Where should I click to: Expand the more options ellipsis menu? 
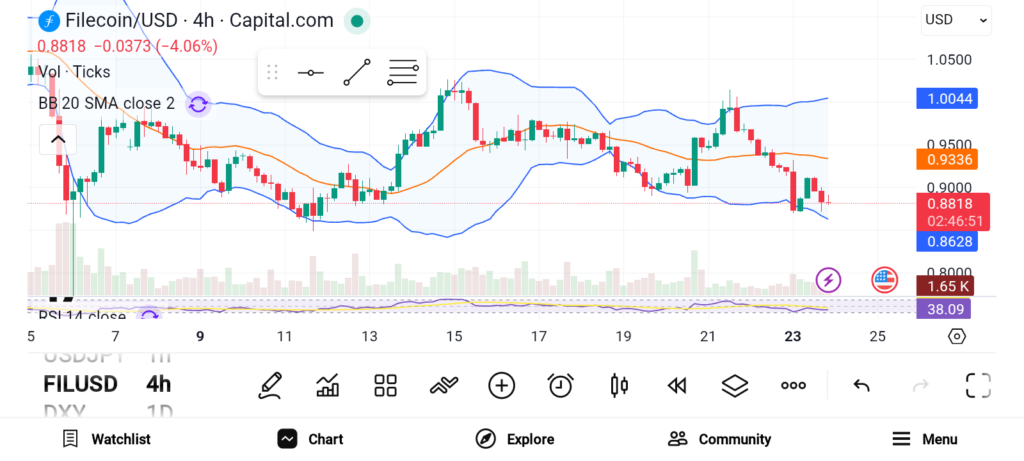click(793, 385)
